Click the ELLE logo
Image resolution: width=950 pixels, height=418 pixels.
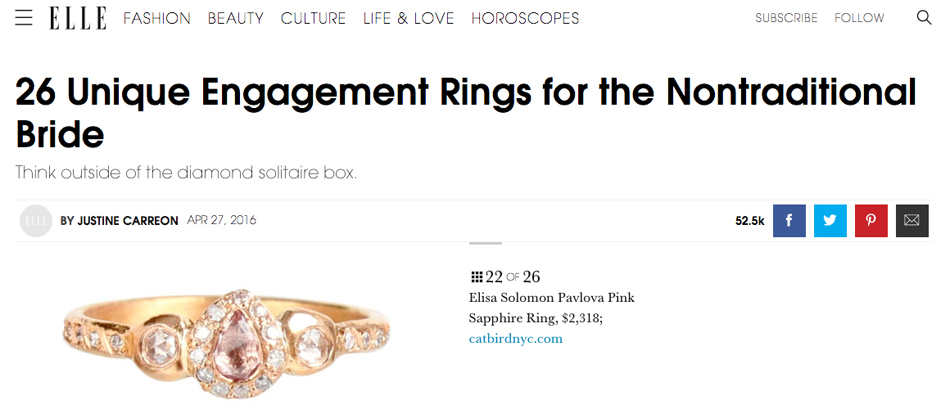(78, 18)
